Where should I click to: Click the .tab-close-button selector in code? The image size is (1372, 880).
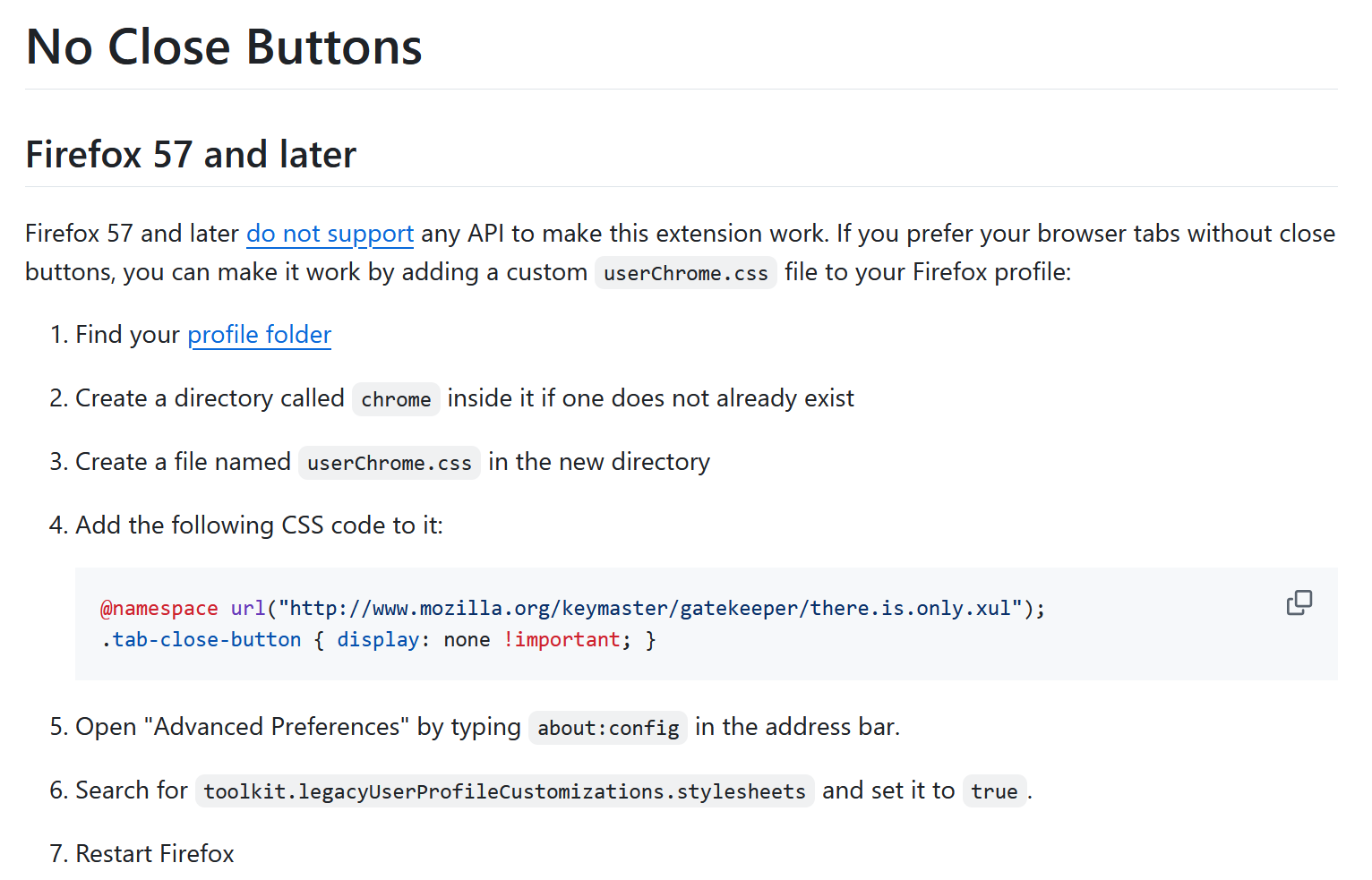(201, 640)
